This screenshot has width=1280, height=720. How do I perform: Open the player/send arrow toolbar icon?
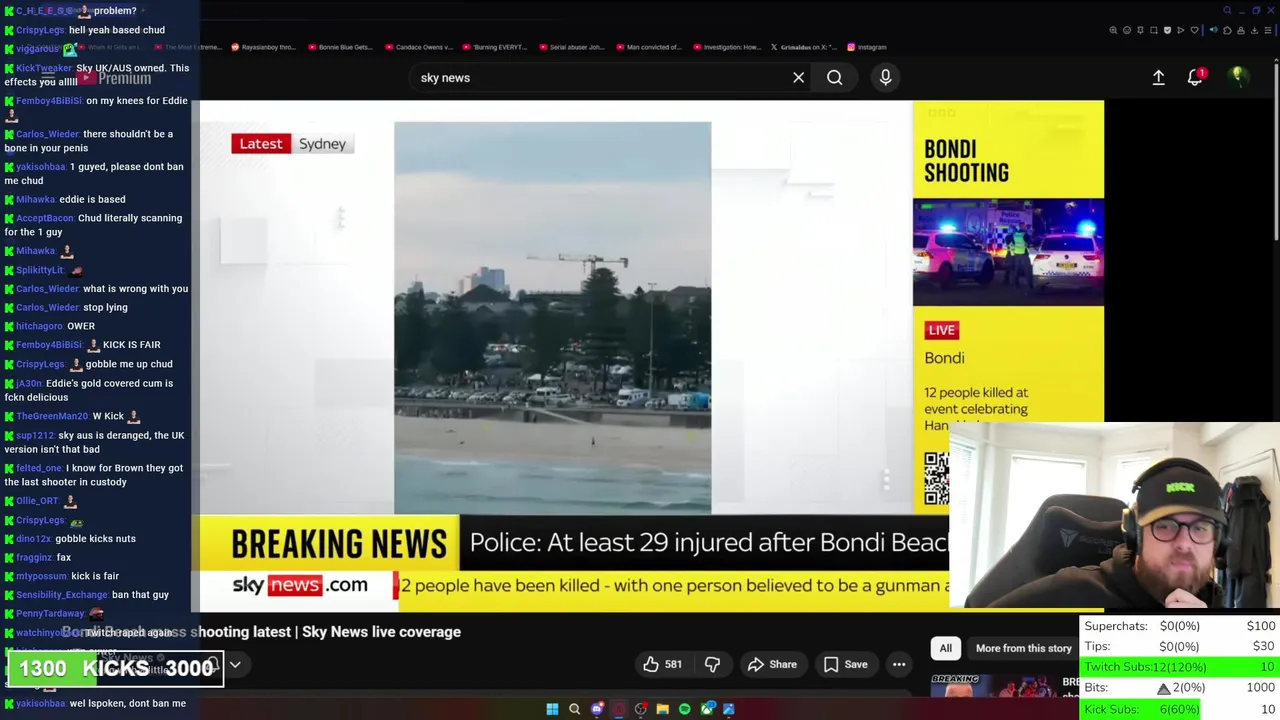(x=1181, y=30)
